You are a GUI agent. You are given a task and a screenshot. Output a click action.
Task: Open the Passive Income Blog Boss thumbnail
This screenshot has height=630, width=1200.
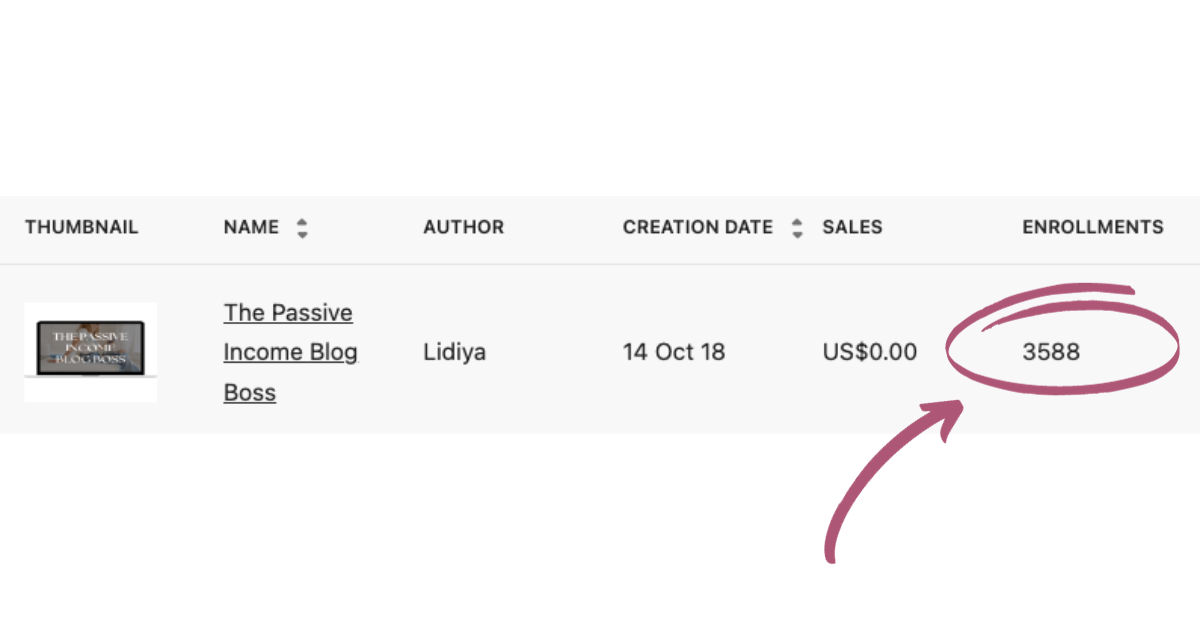(91, 351)
